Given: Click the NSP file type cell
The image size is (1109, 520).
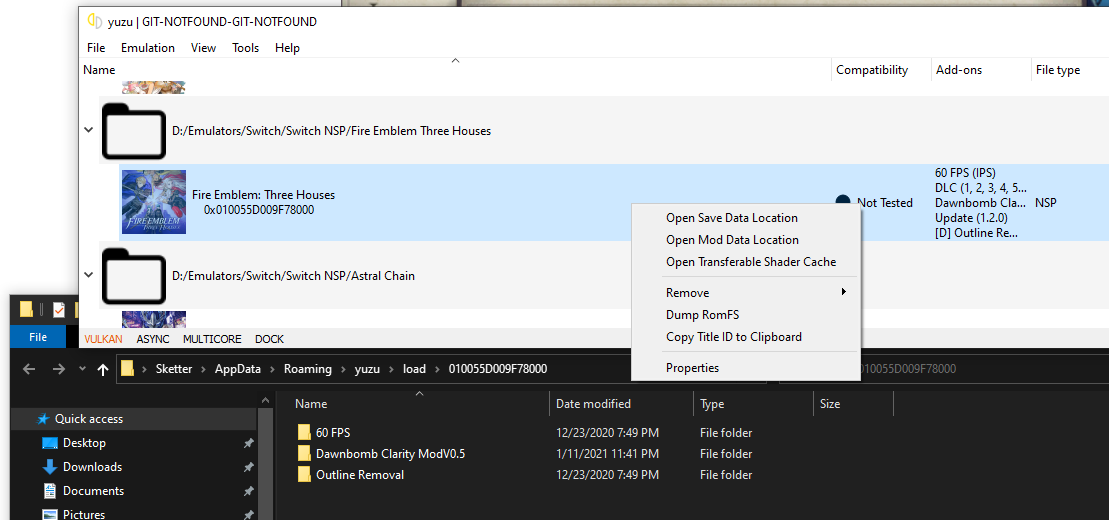Looking at the screenshot, I should point(1046,202).
